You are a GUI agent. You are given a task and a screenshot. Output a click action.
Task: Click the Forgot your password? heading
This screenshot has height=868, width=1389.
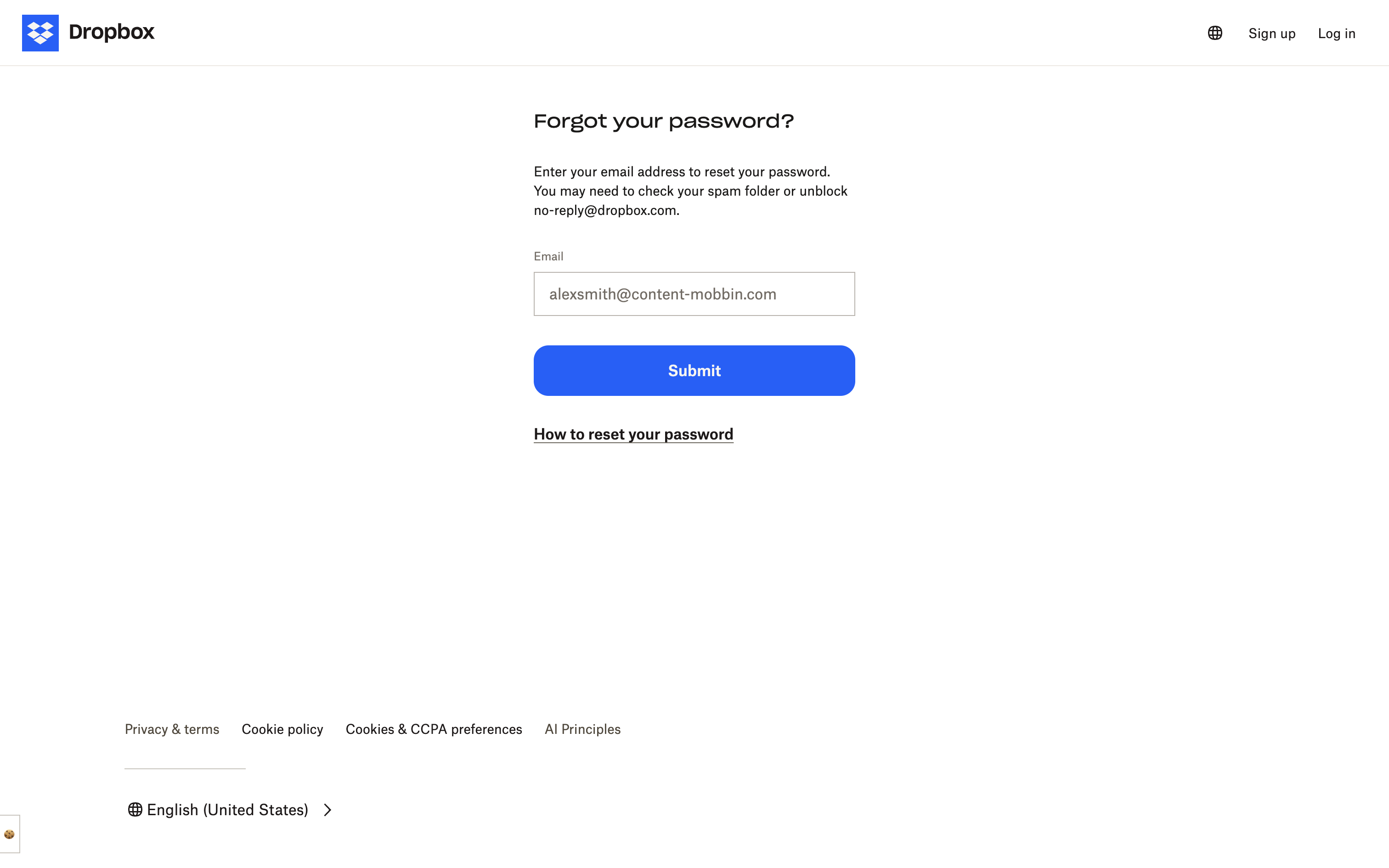pos(664,121)
